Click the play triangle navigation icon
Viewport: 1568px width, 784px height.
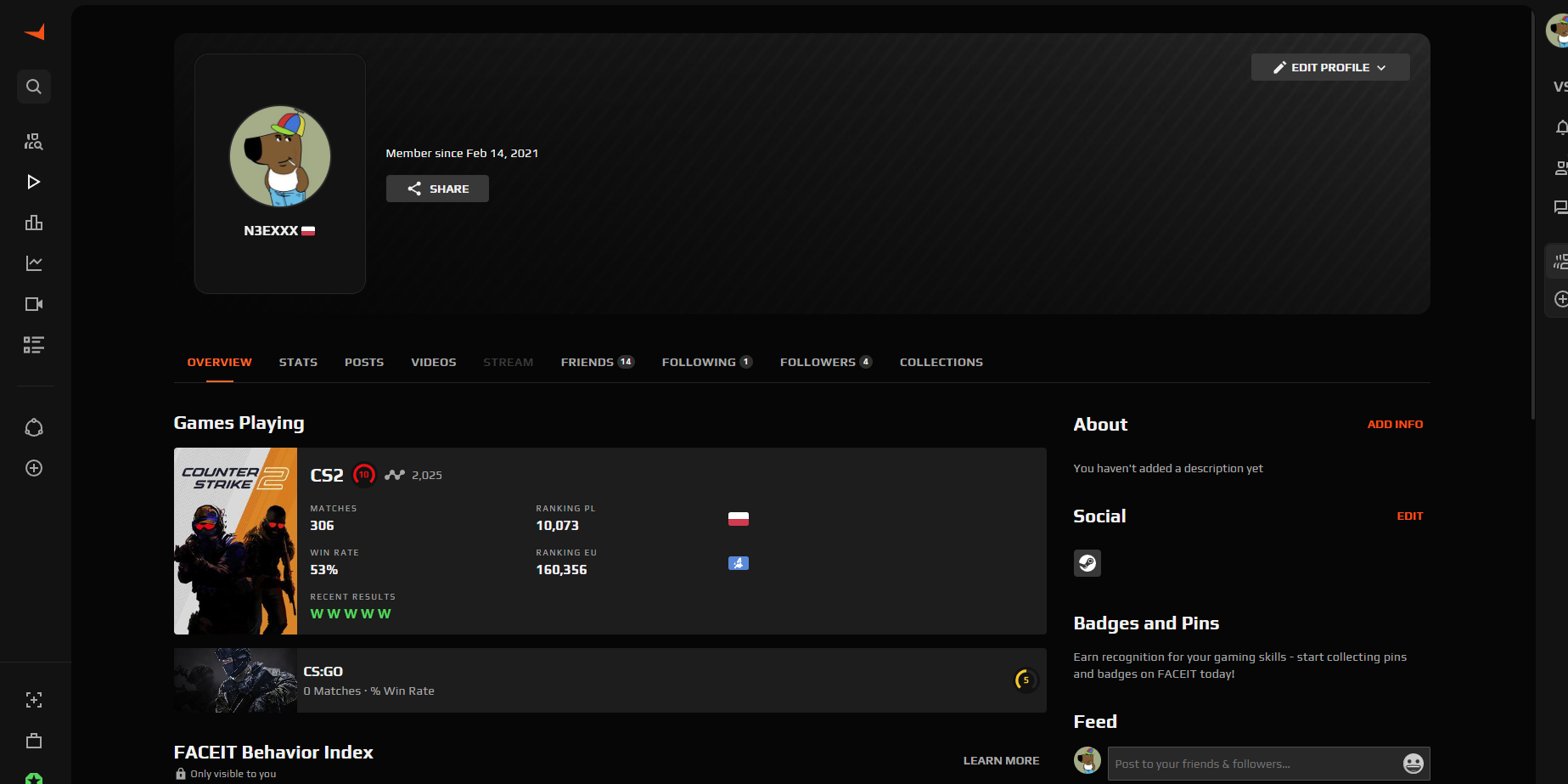[x=34, y=182]
